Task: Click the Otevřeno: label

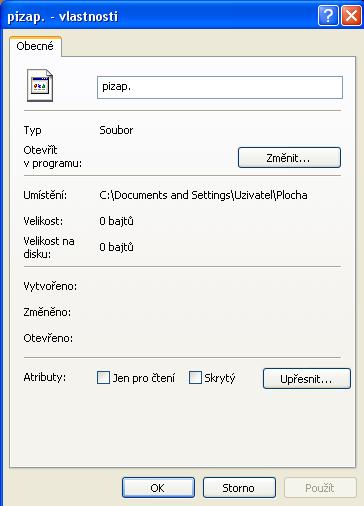Action: [x=48, y=338]
